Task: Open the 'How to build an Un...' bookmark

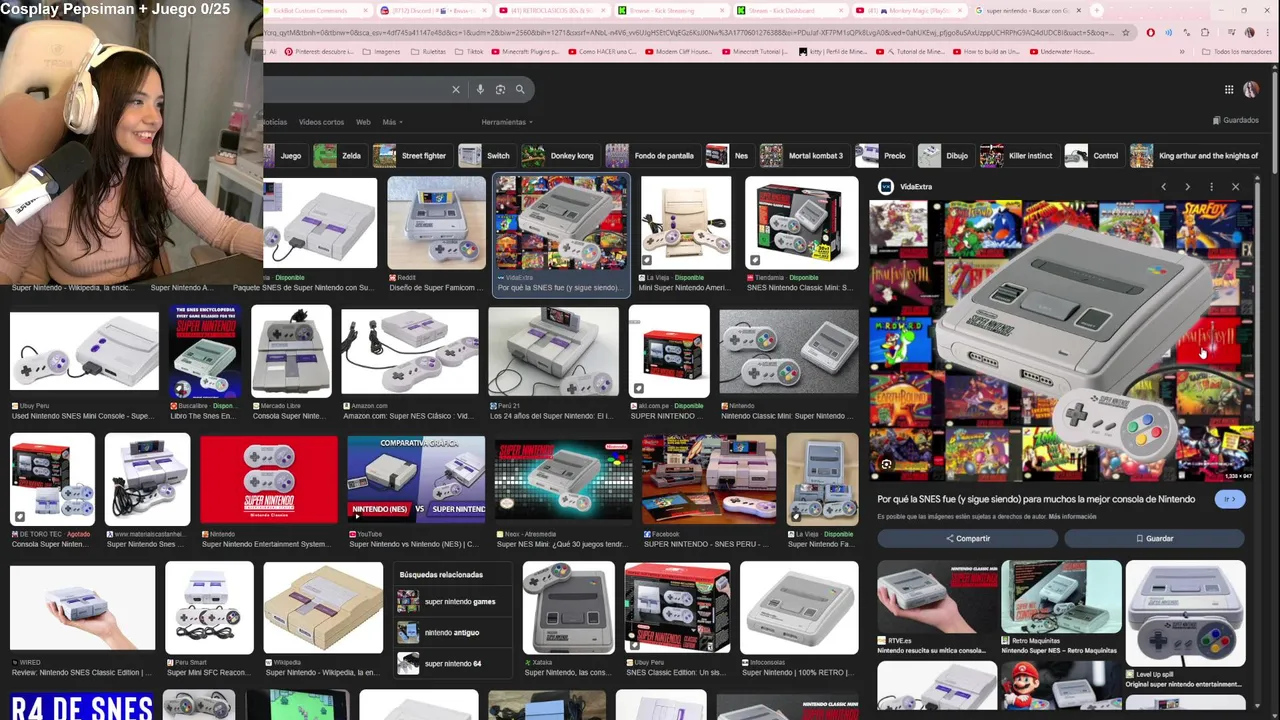Action: coord(987,52)
